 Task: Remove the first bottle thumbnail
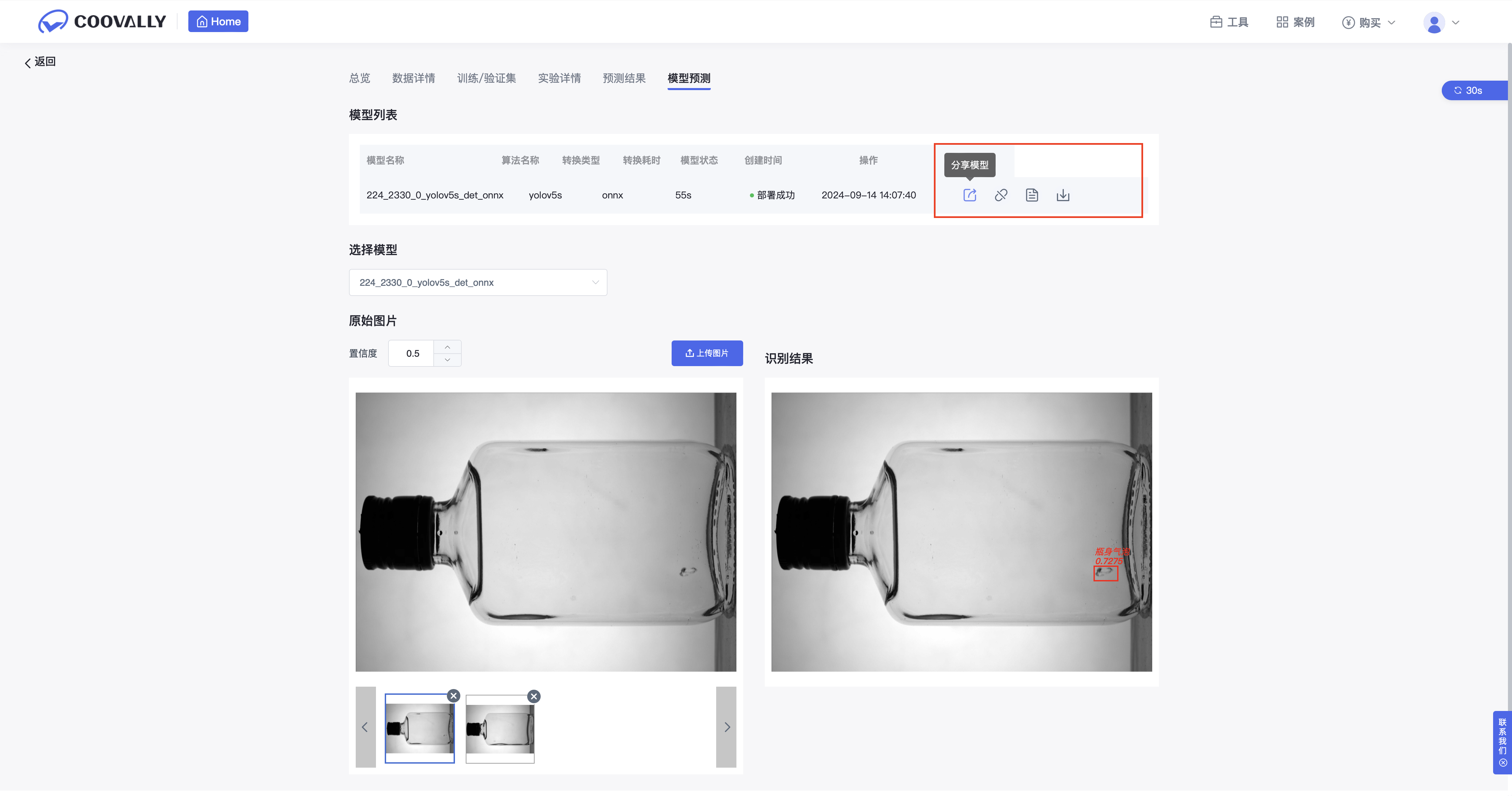click(x=453, y=696)
